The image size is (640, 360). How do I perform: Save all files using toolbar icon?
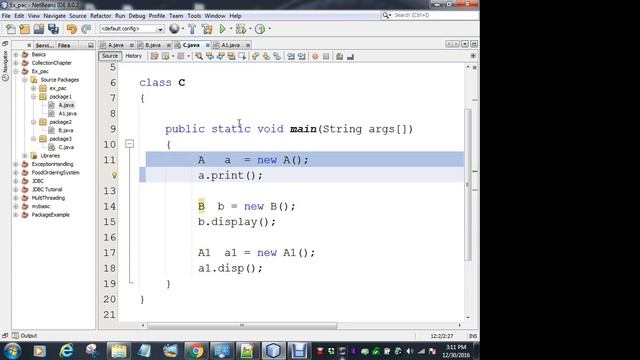[x=53, y=29]
